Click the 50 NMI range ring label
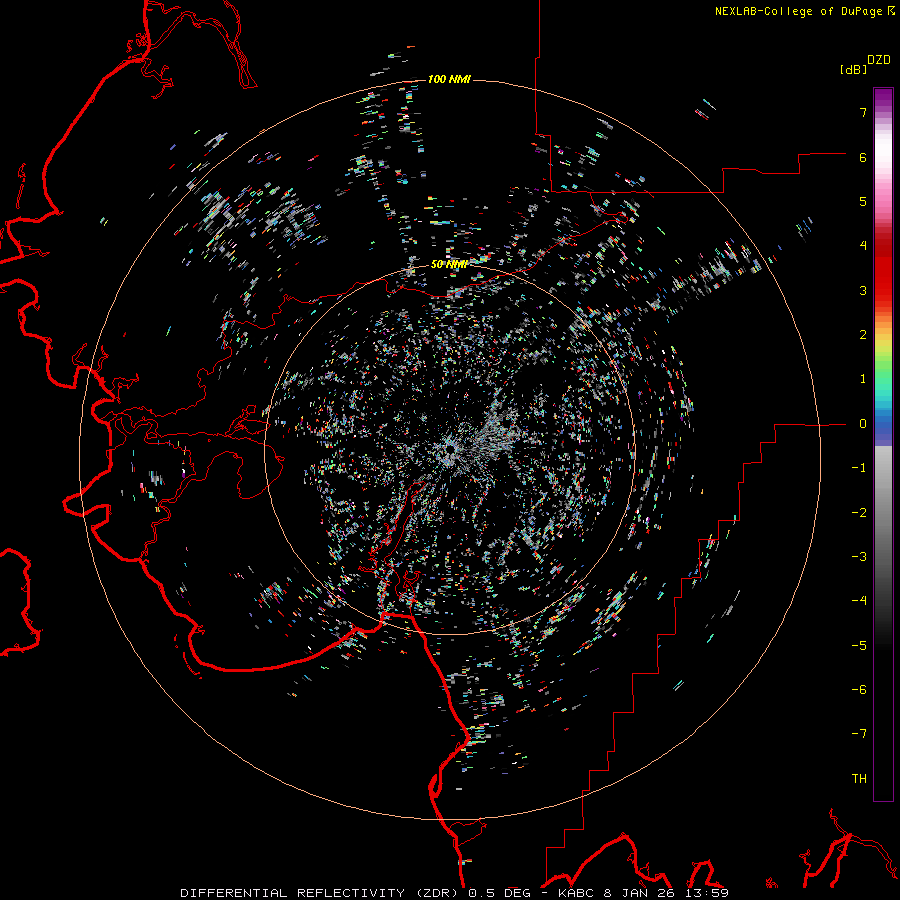 point(449,264)
